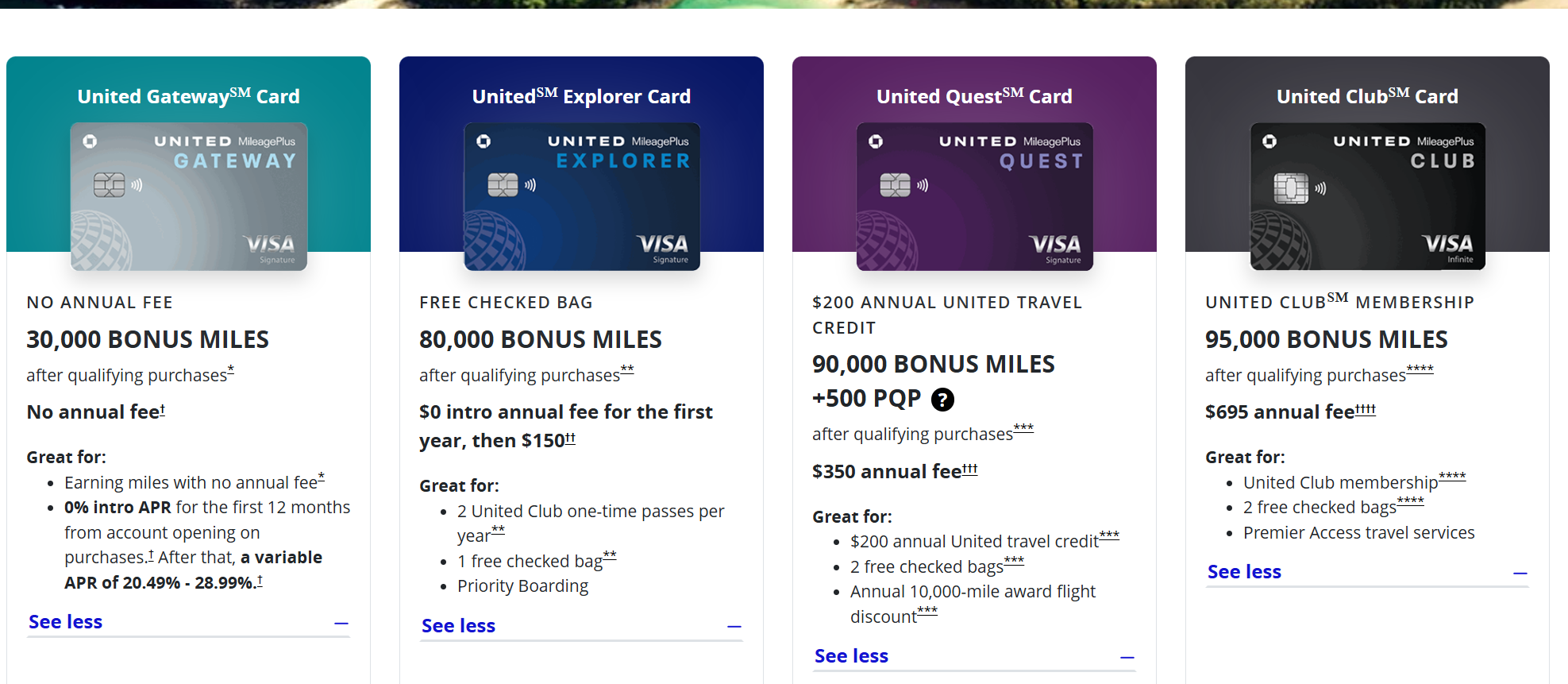Select the United Club card image

[1367, 196]
